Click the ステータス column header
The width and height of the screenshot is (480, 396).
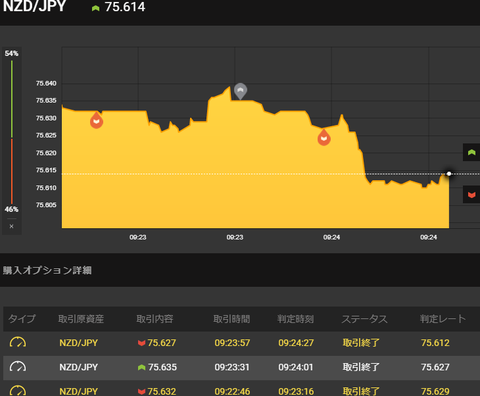point(365,319)
